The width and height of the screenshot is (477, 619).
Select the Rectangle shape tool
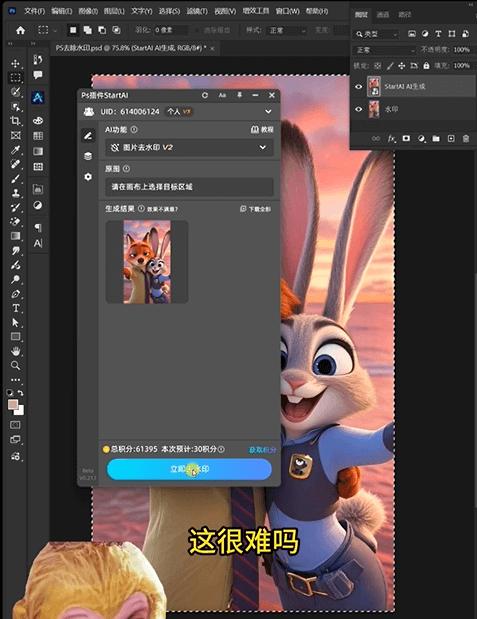point(15,337)
